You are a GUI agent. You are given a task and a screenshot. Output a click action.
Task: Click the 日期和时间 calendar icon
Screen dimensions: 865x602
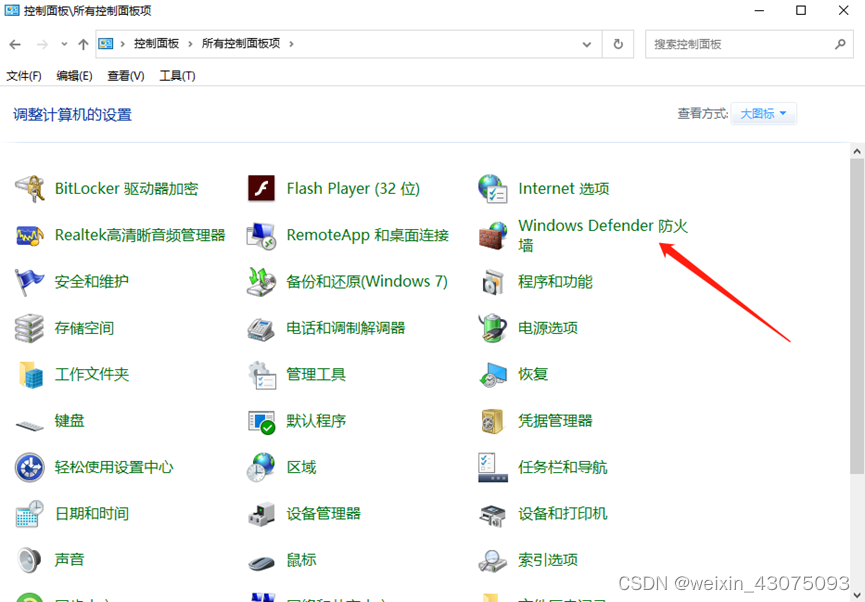29,514
